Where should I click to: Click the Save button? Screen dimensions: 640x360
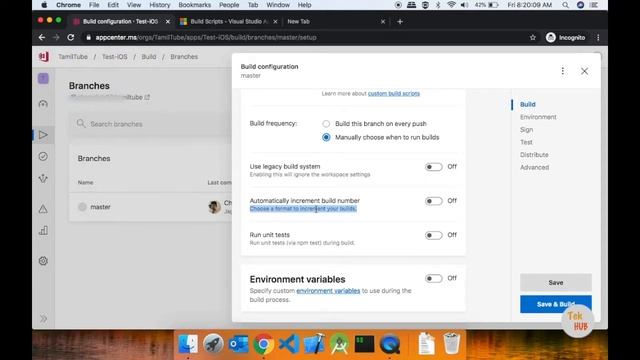556,282
